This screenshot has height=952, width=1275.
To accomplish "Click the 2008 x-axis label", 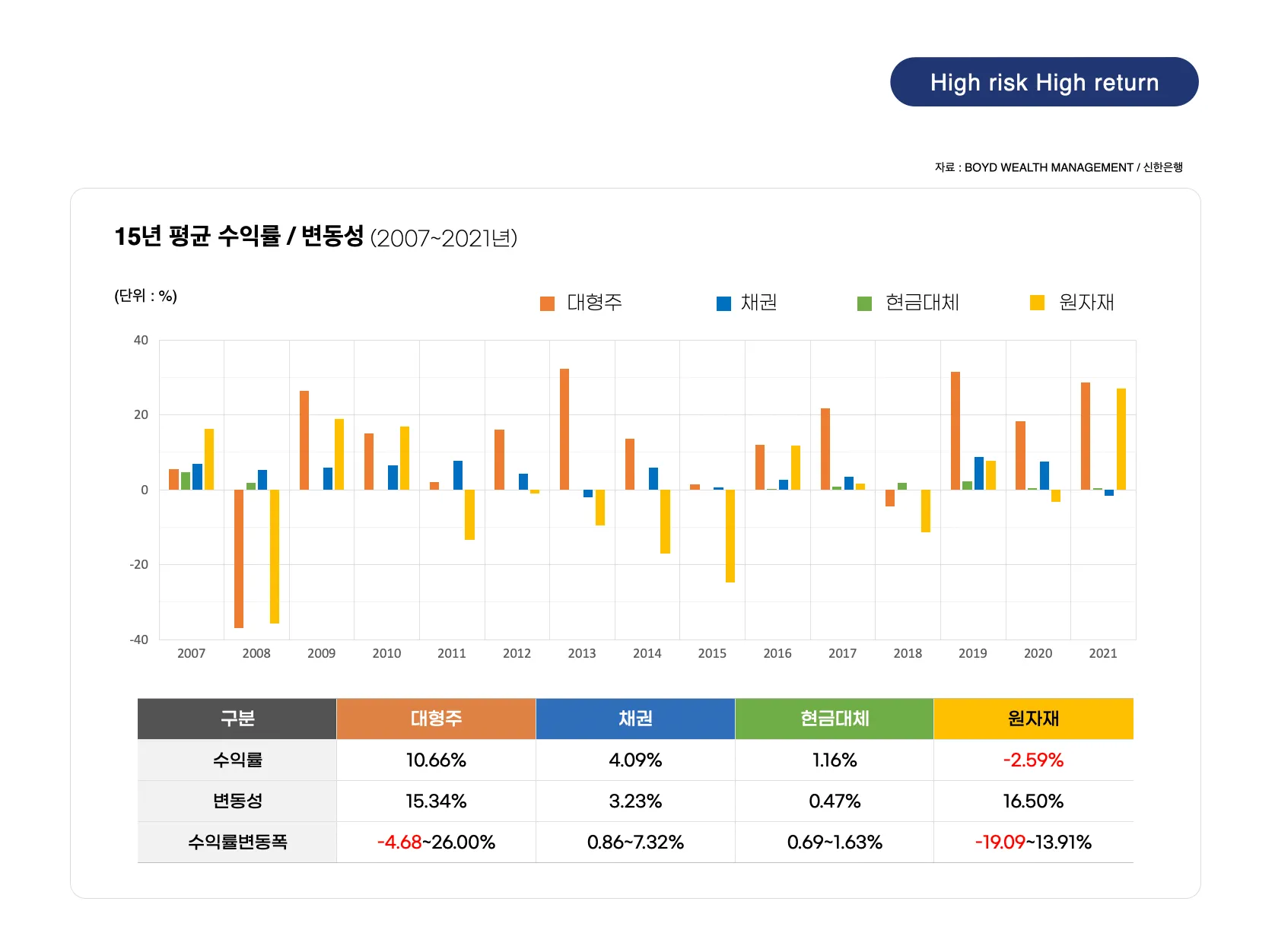I will coord(256,653).
